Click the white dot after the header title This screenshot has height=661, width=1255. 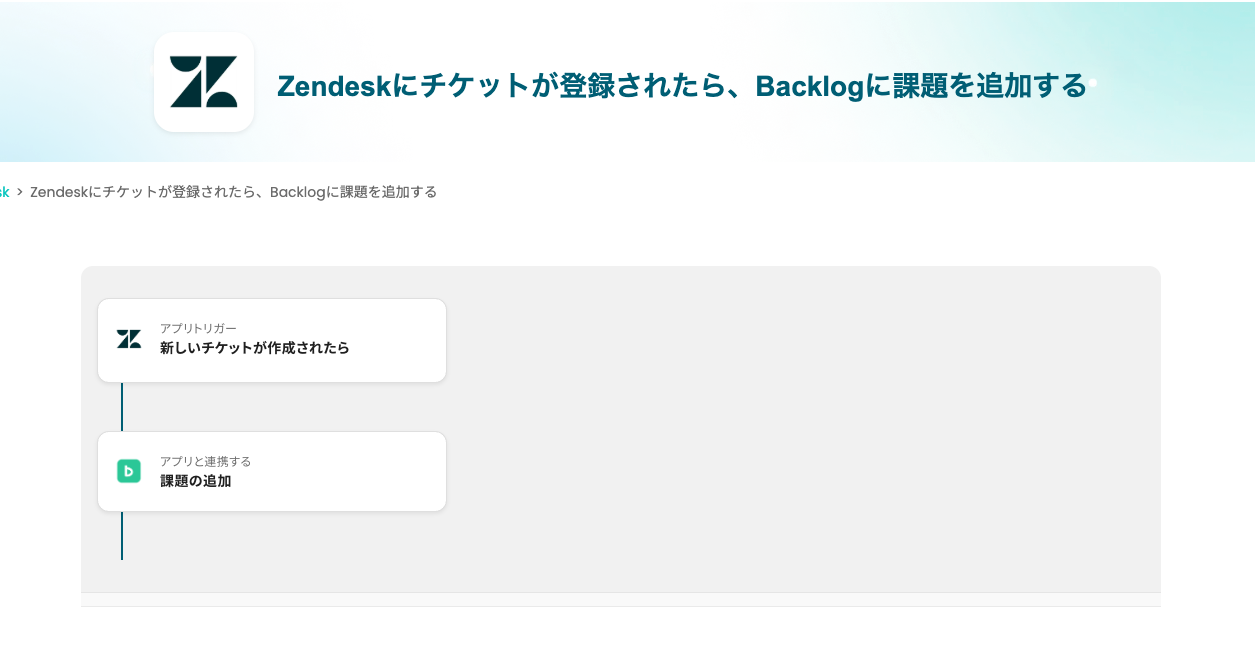(x=1093, y=83)
